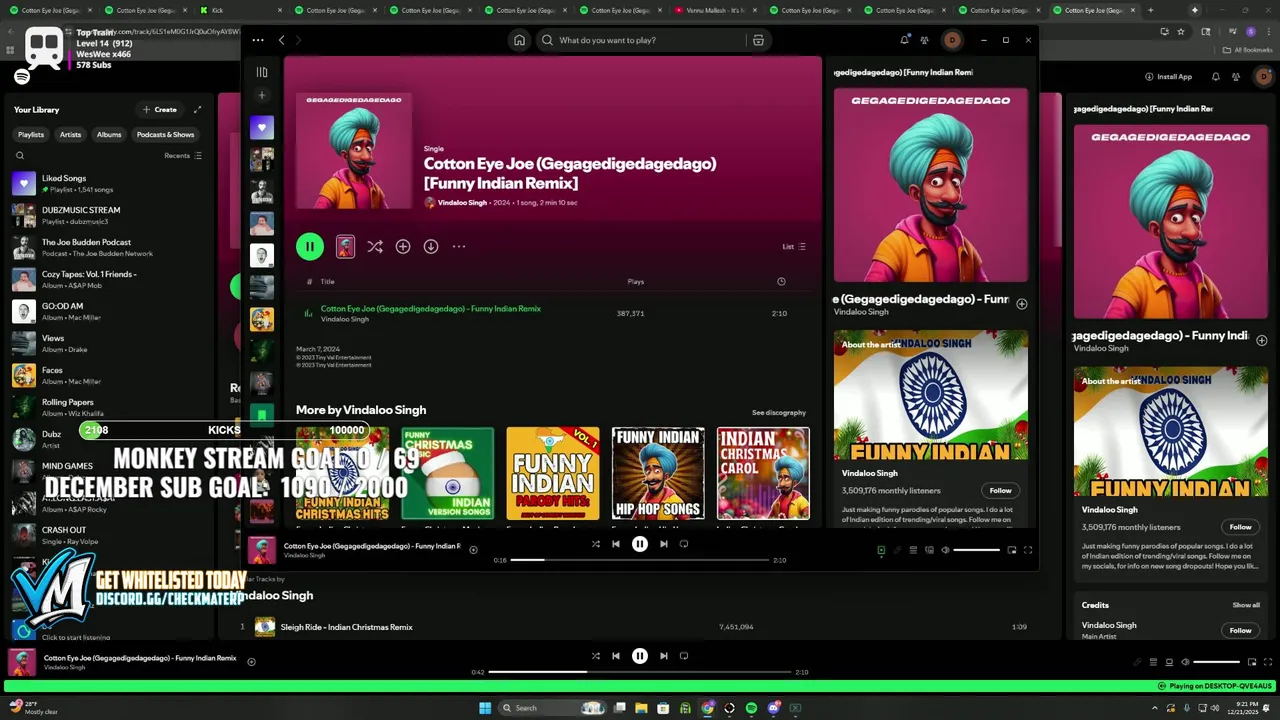Toggle lyrics mic icon in front player bar
The width and height of the screenshot is (1280, 720).
point(897,550)
